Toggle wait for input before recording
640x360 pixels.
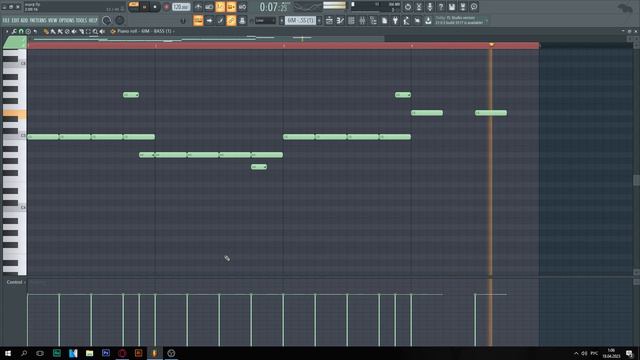tap(209, 7)
